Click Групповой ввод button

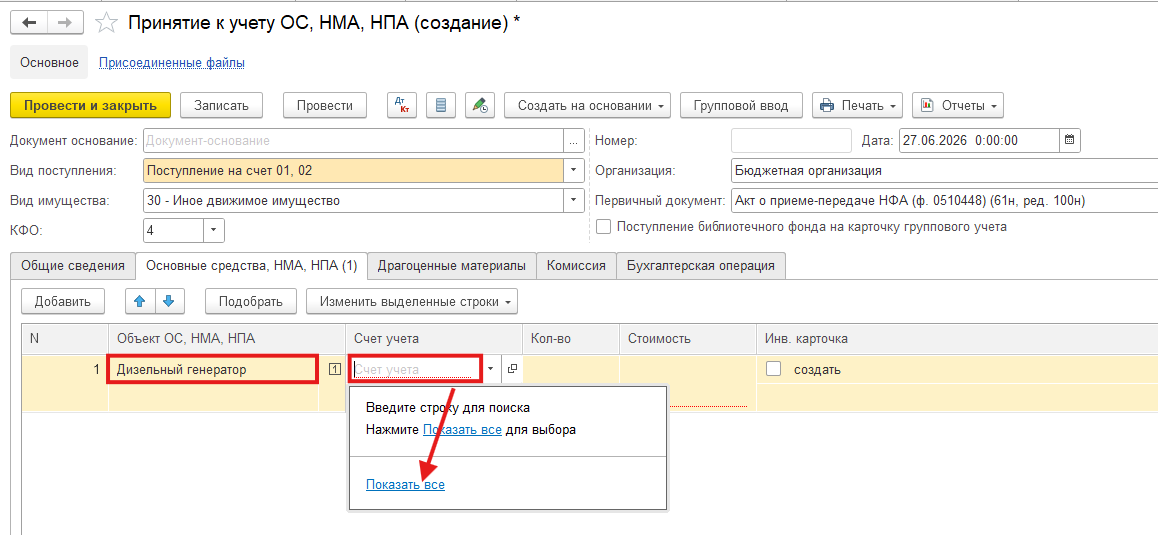(x=741, y=105)
